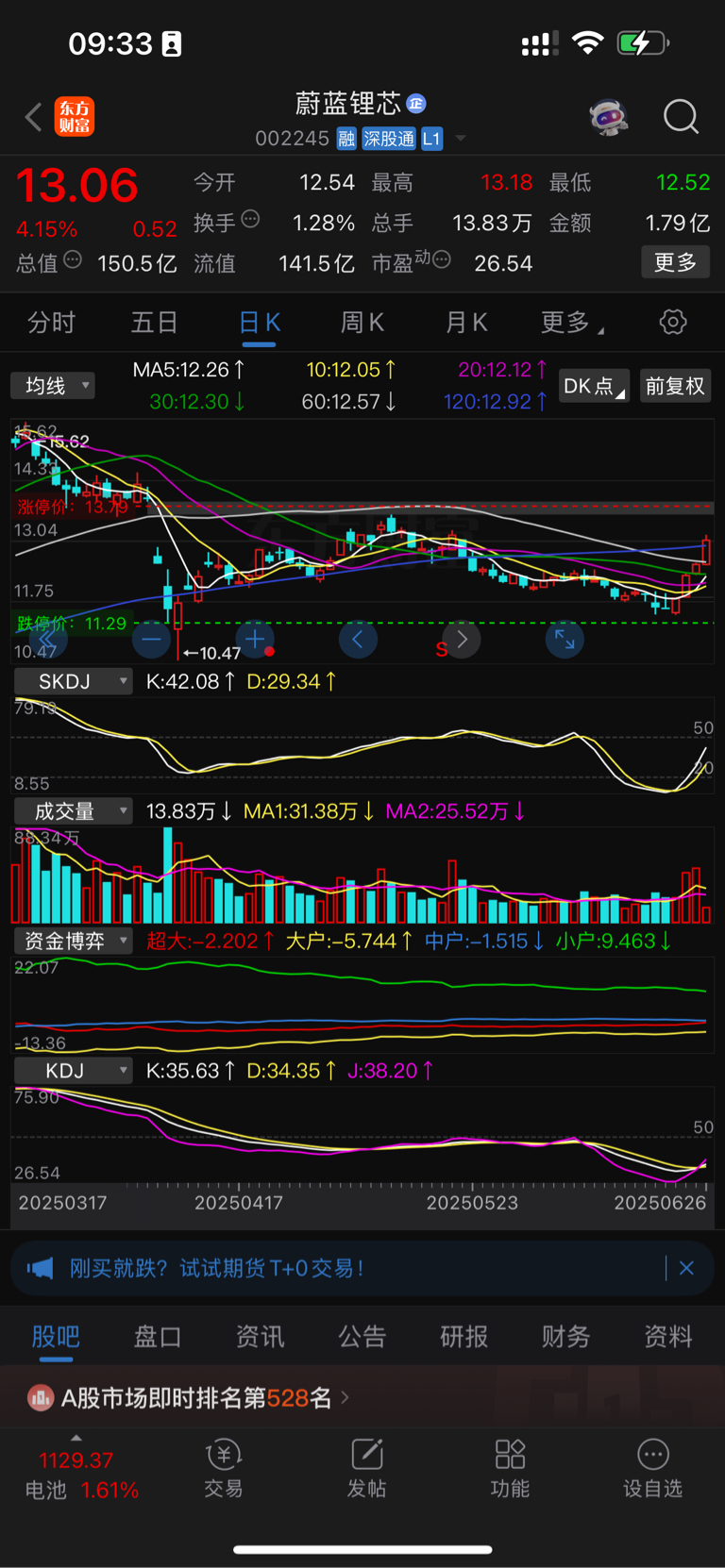Tap the info icon beside 市盈动
The width and height of the screenshot is (725, 1568).
(x=441, y=259)
